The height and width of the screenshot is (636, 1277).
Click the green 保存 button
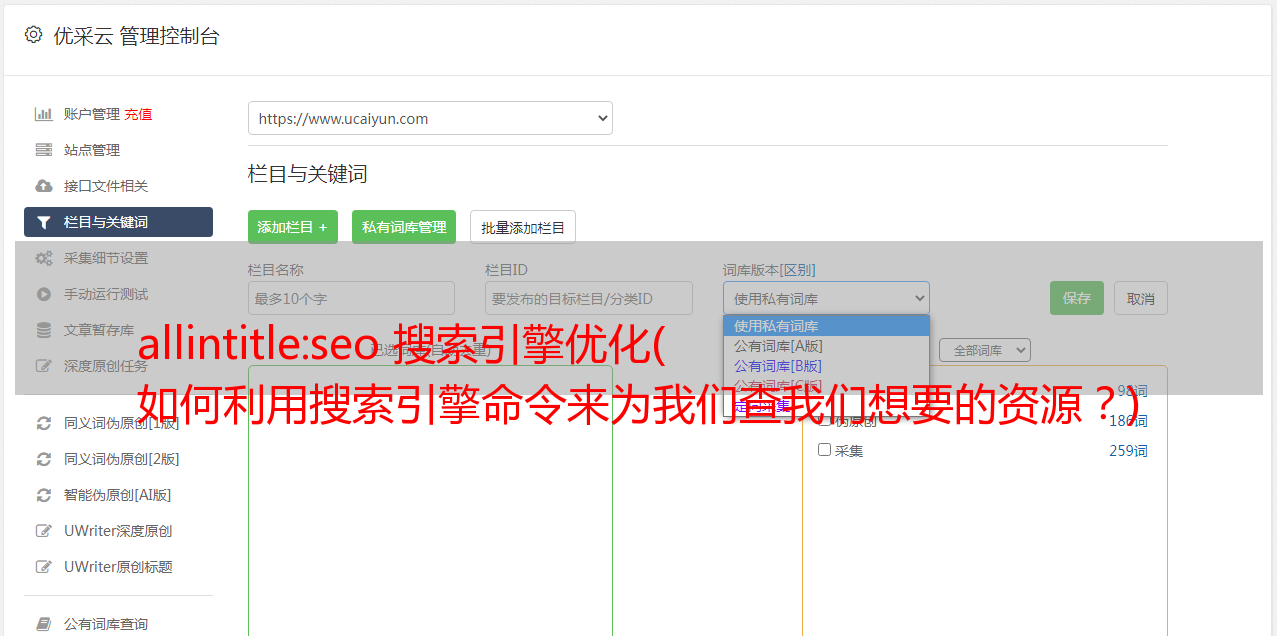click(x=1077, y=298)
